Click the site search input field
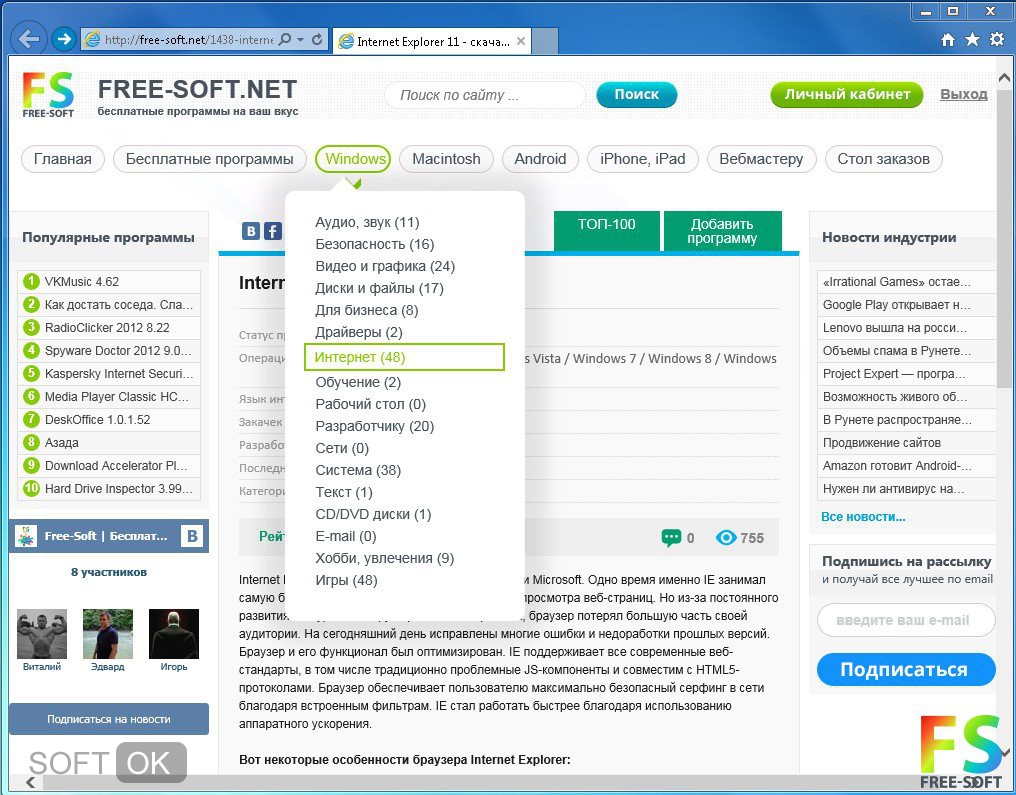Viewport: 1016px width, 795px height. tap(485, 95)
